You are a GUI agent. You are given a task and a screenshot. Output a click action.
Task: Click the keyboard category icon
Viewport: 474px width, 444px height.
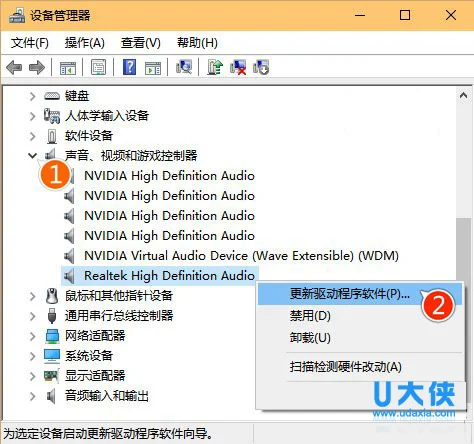(52, 96)
